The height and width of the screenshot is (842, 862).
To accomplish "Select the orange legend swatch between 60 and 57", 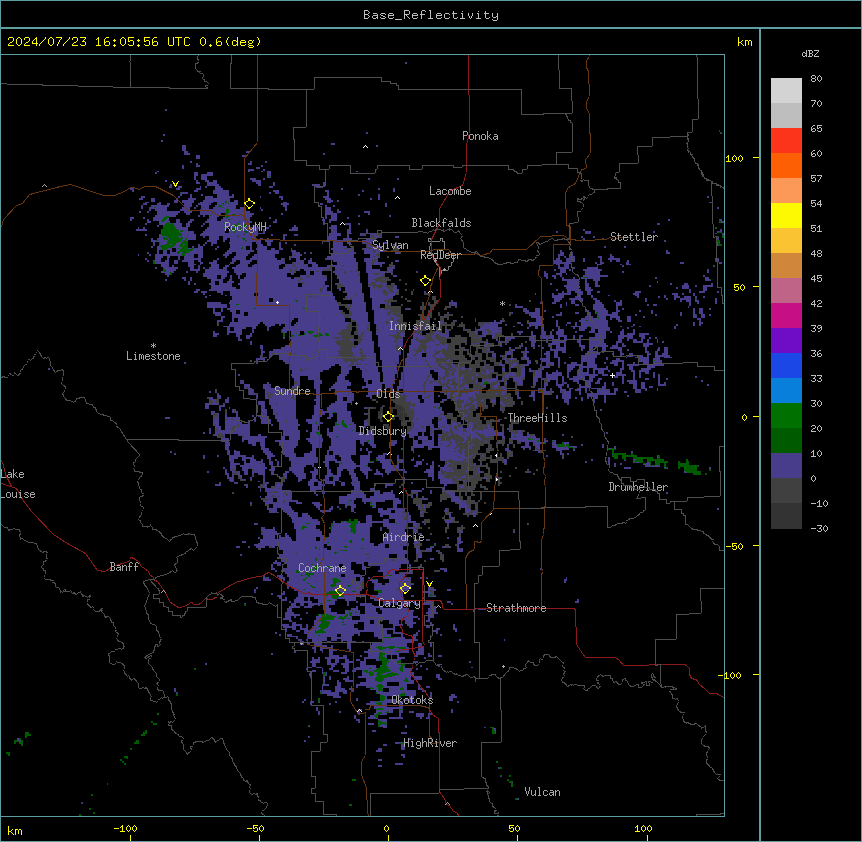I will (786, 165).
